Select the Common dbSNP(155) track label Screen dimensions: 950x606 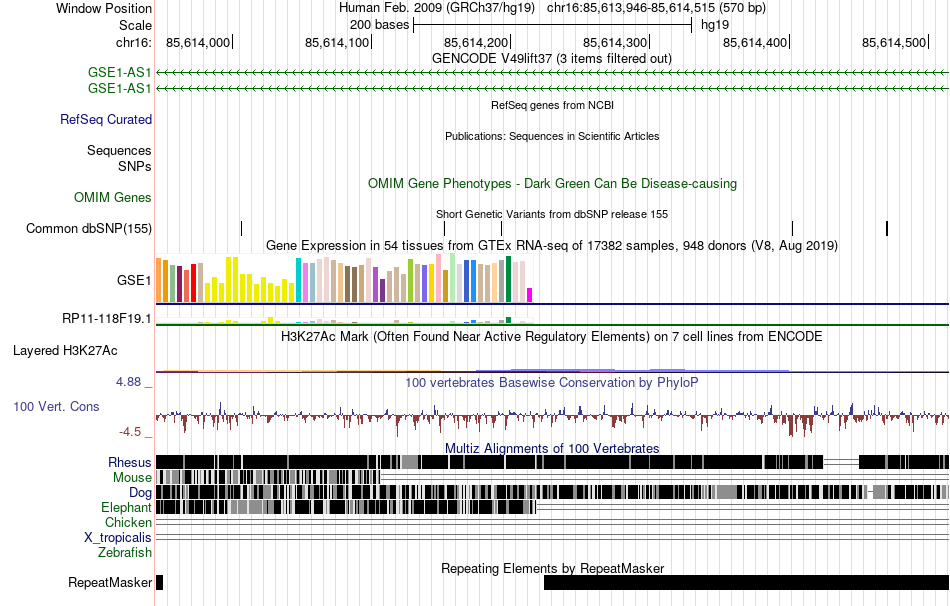(x=89, y=228)
